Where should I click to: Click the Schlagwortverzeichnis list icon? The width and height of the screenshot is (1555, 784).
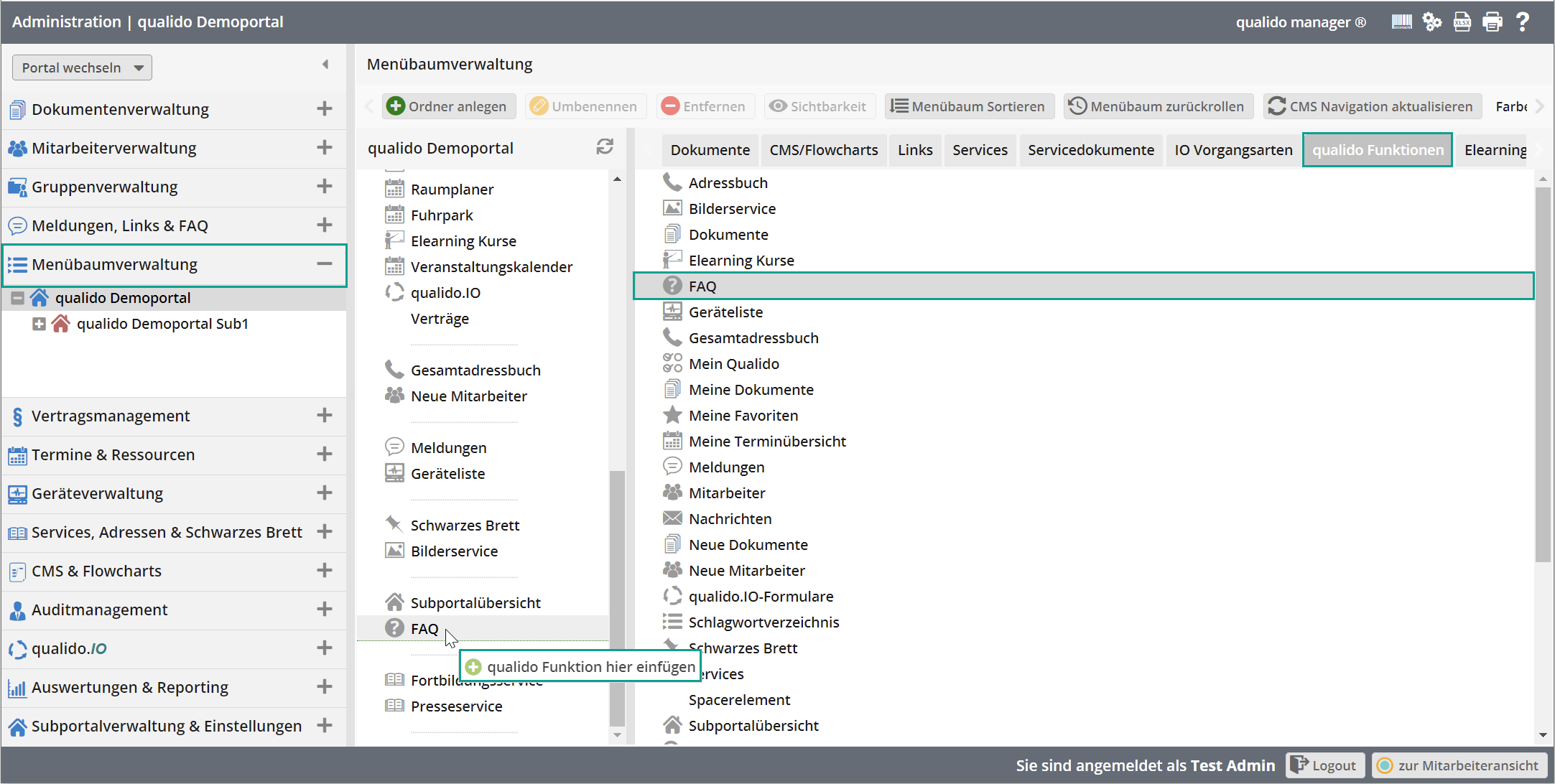pos(672,622)
